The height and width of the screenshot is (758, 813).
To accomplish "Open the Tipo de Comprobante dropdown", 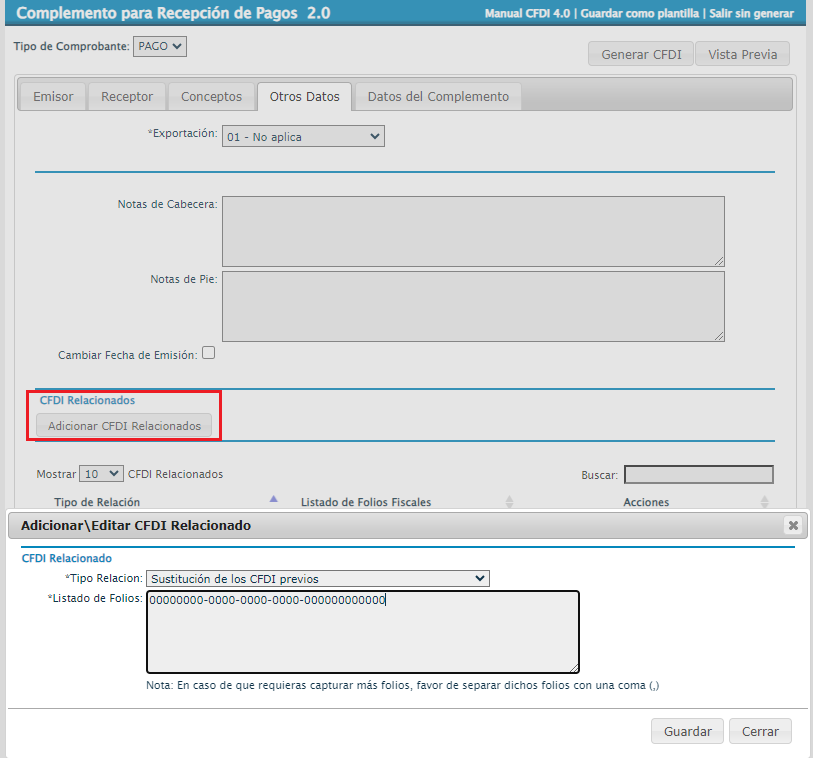I will [x=160, y=46].
